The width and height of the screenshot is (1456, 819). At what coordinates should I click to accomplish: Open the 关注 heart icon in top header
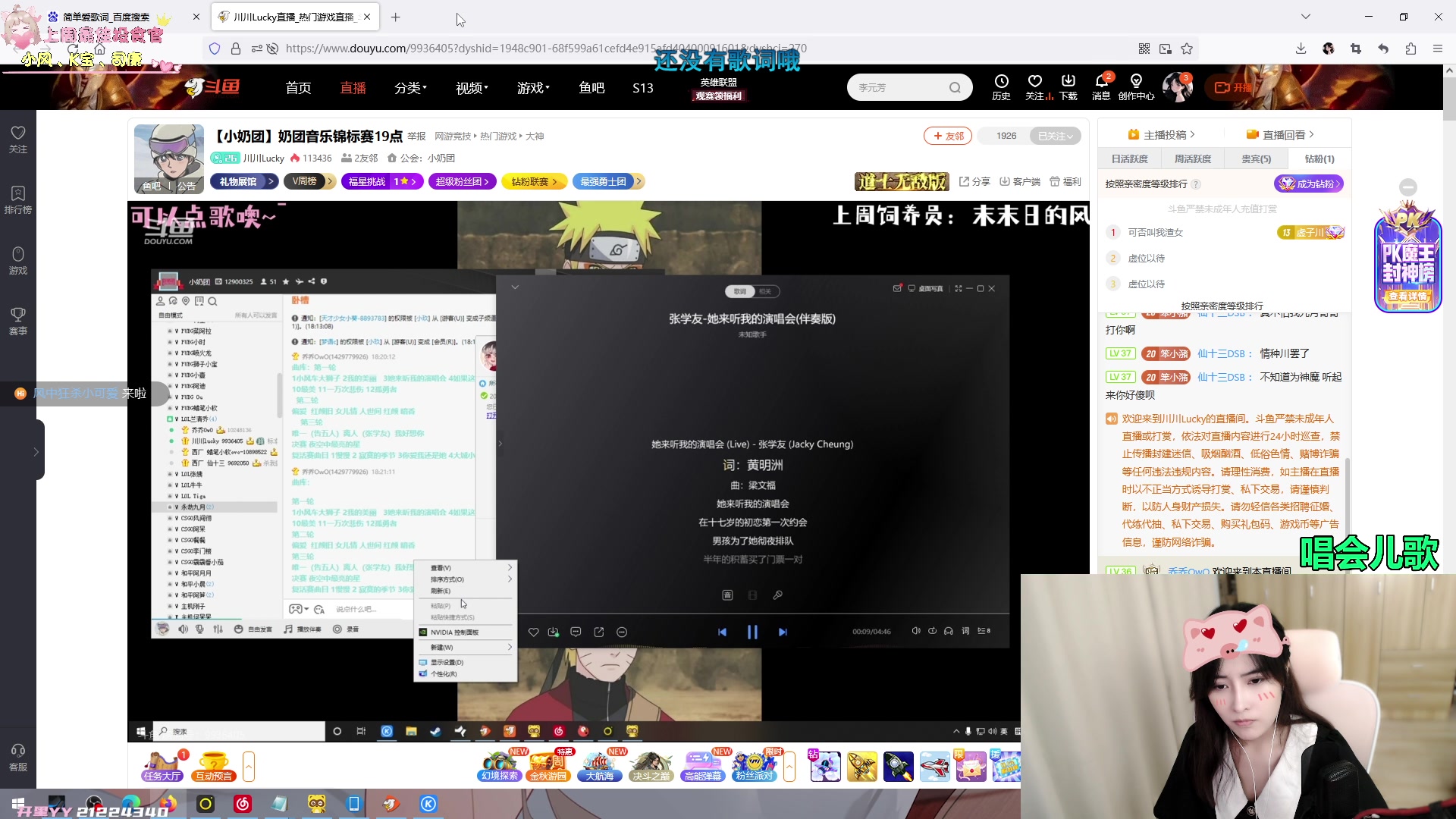[x=1034, y=86]
